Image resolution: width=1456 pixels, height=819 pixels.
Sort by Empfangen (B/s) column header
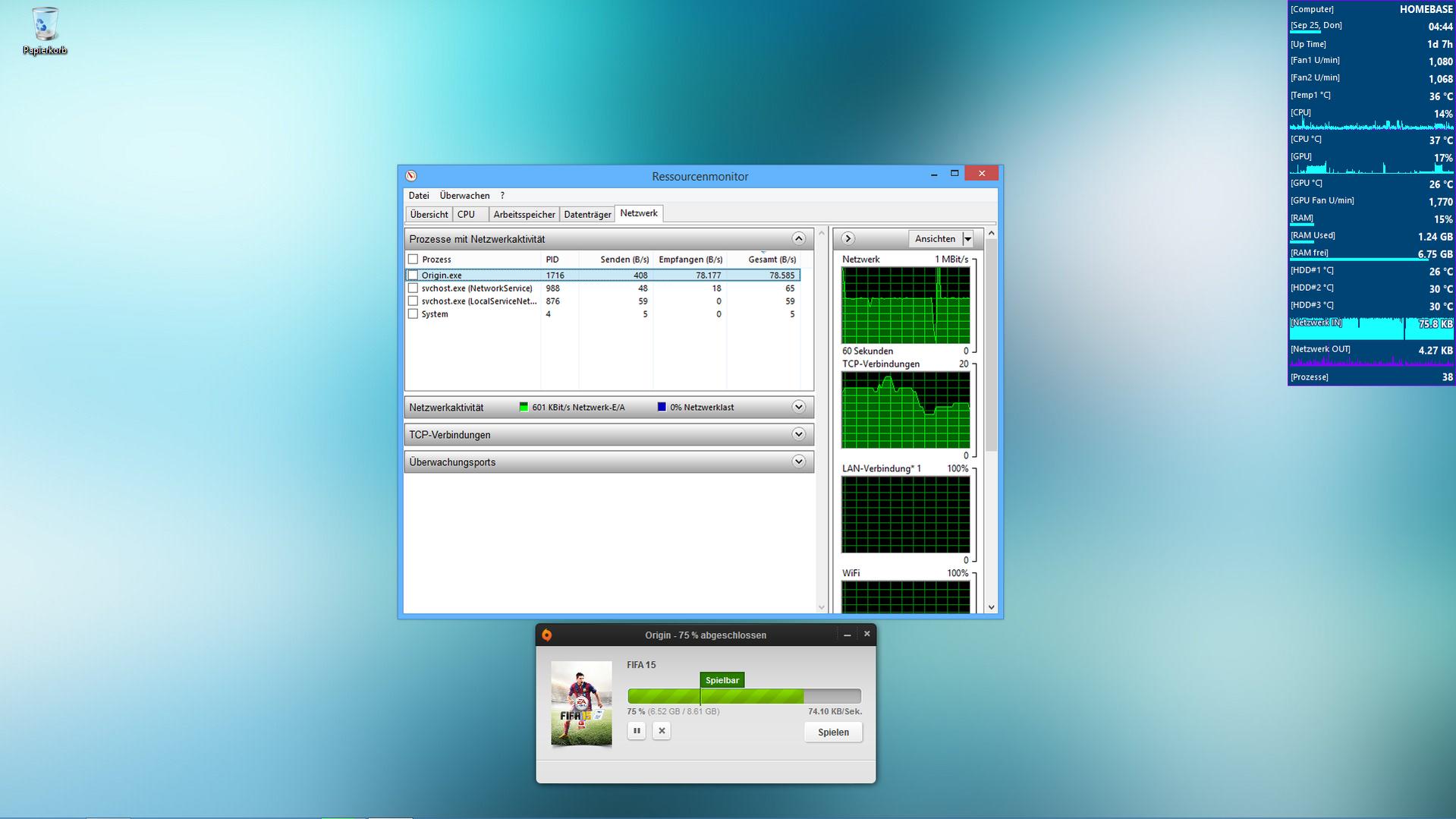tap(690, 260)
